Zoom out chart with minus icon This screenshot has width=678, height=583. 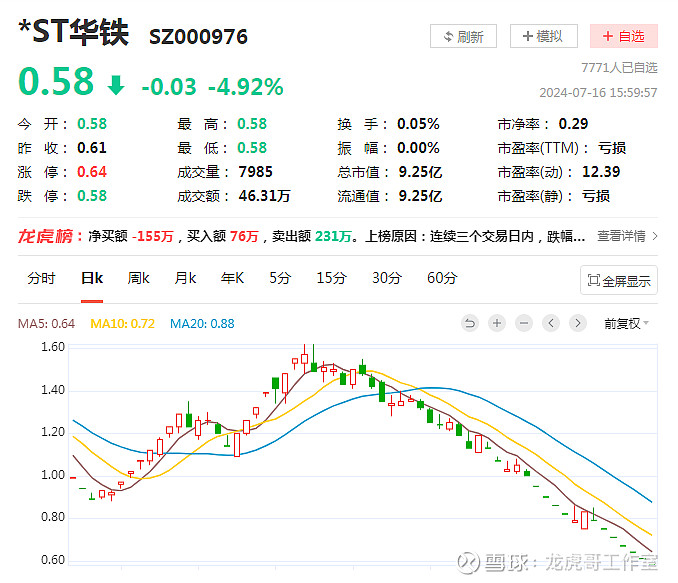point(524,323)
